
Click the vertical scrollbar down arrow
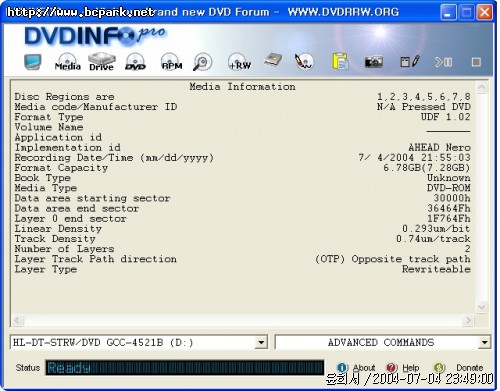482,307
